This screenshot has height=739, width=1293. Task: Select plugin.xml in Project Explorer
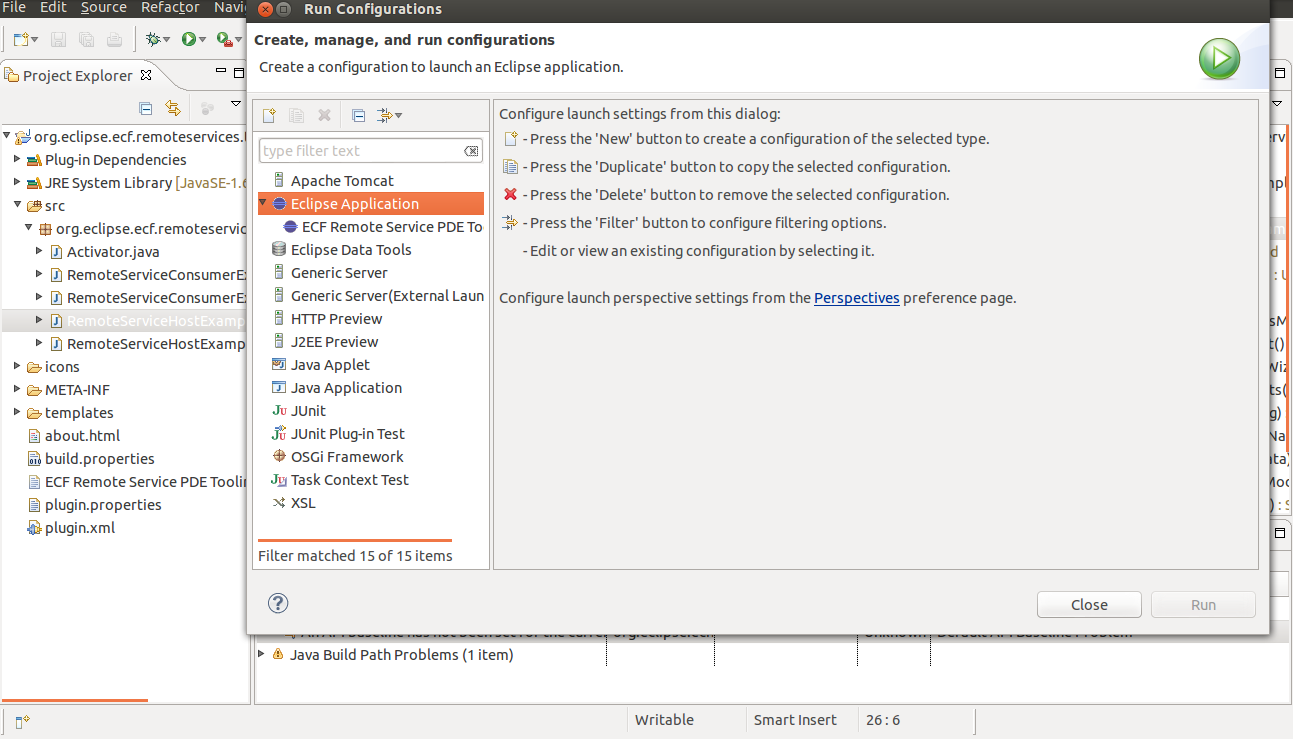(79, 528)
